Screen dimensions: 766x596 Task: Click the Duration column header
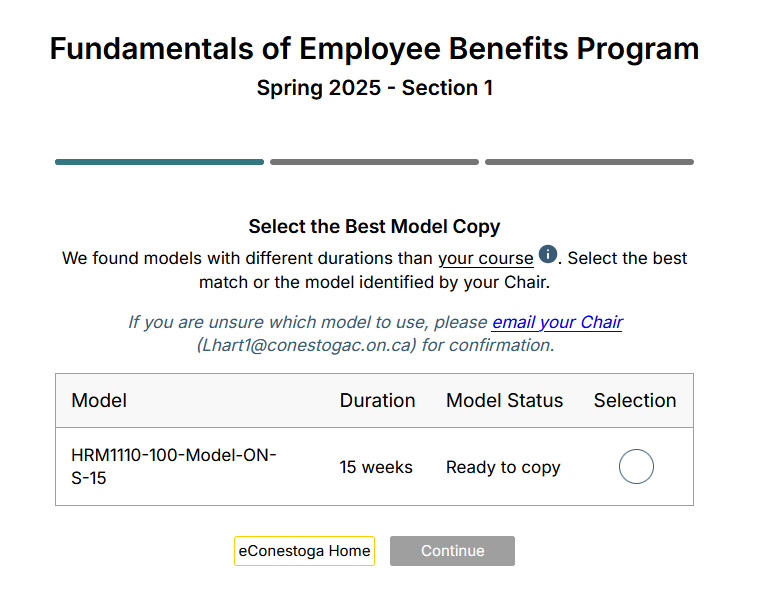pyautogui.click(x=378, y=401)
